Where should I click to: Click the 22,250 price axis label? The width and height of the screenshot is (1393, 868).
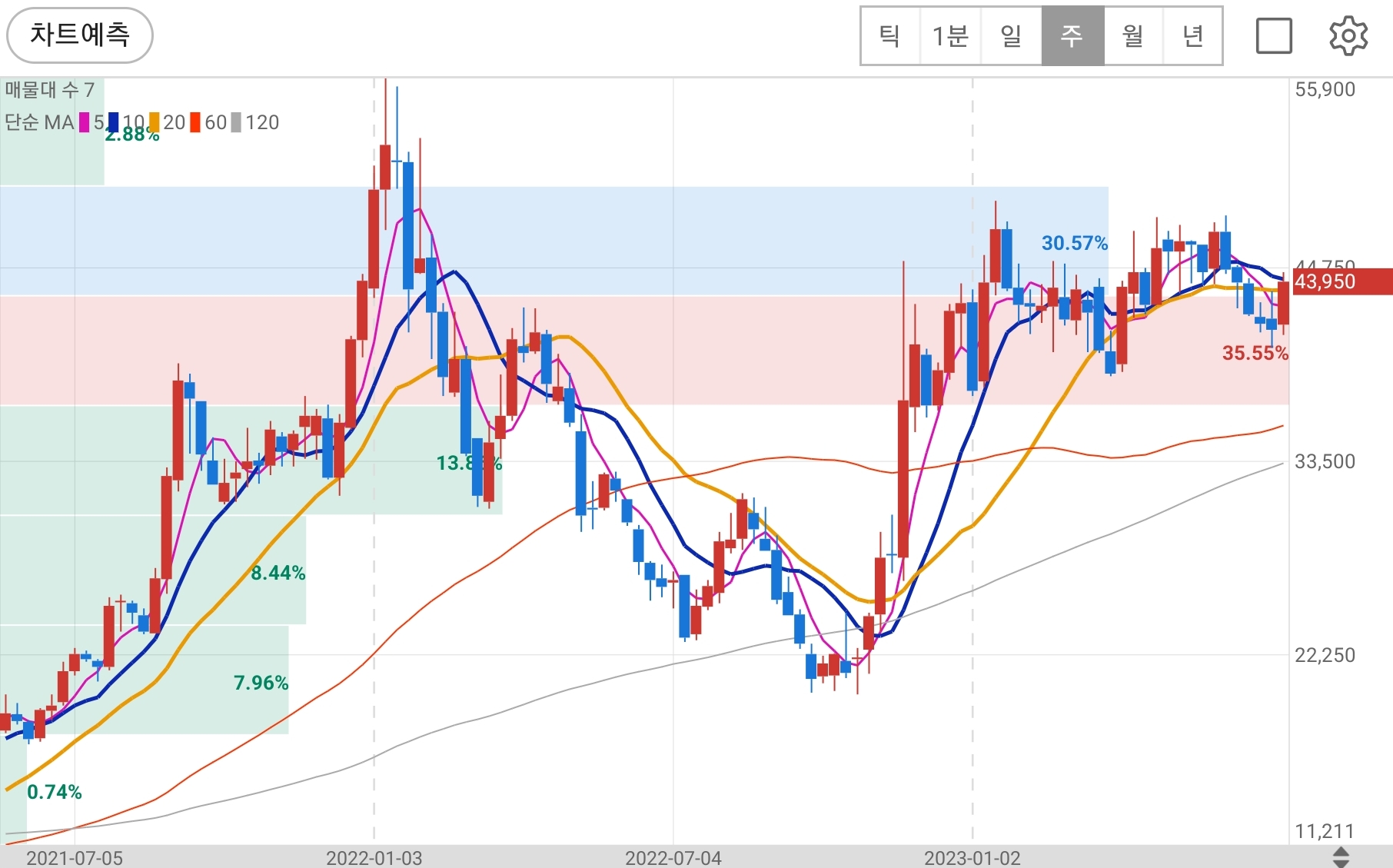pos(1325,655)
